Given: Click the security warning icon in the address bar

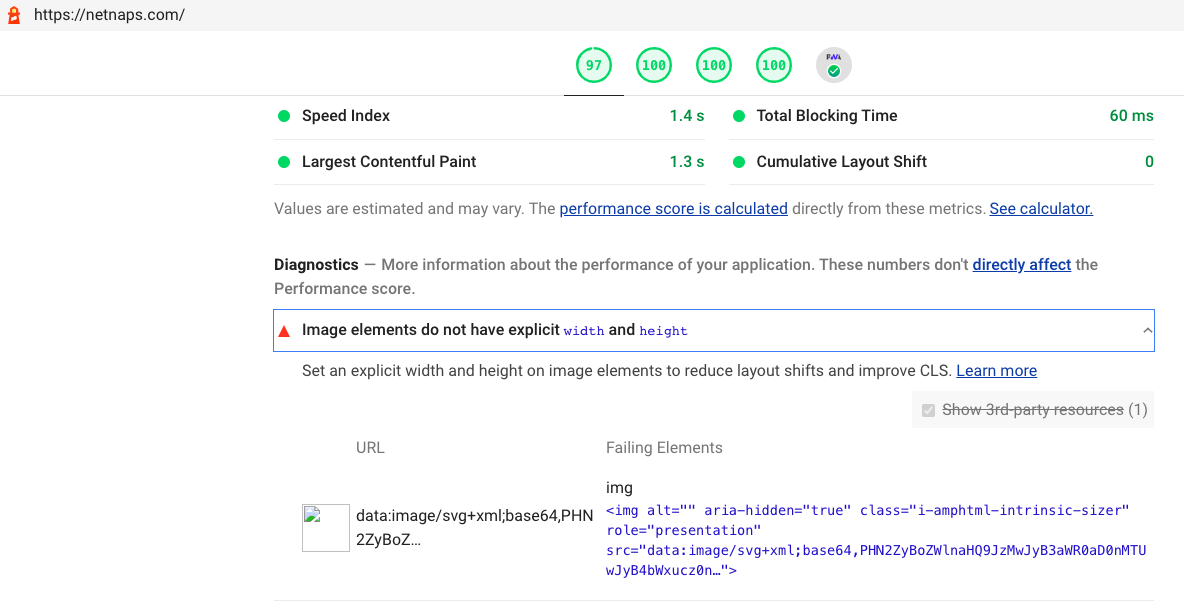Looking at the screenshot, I should (12, 15).
